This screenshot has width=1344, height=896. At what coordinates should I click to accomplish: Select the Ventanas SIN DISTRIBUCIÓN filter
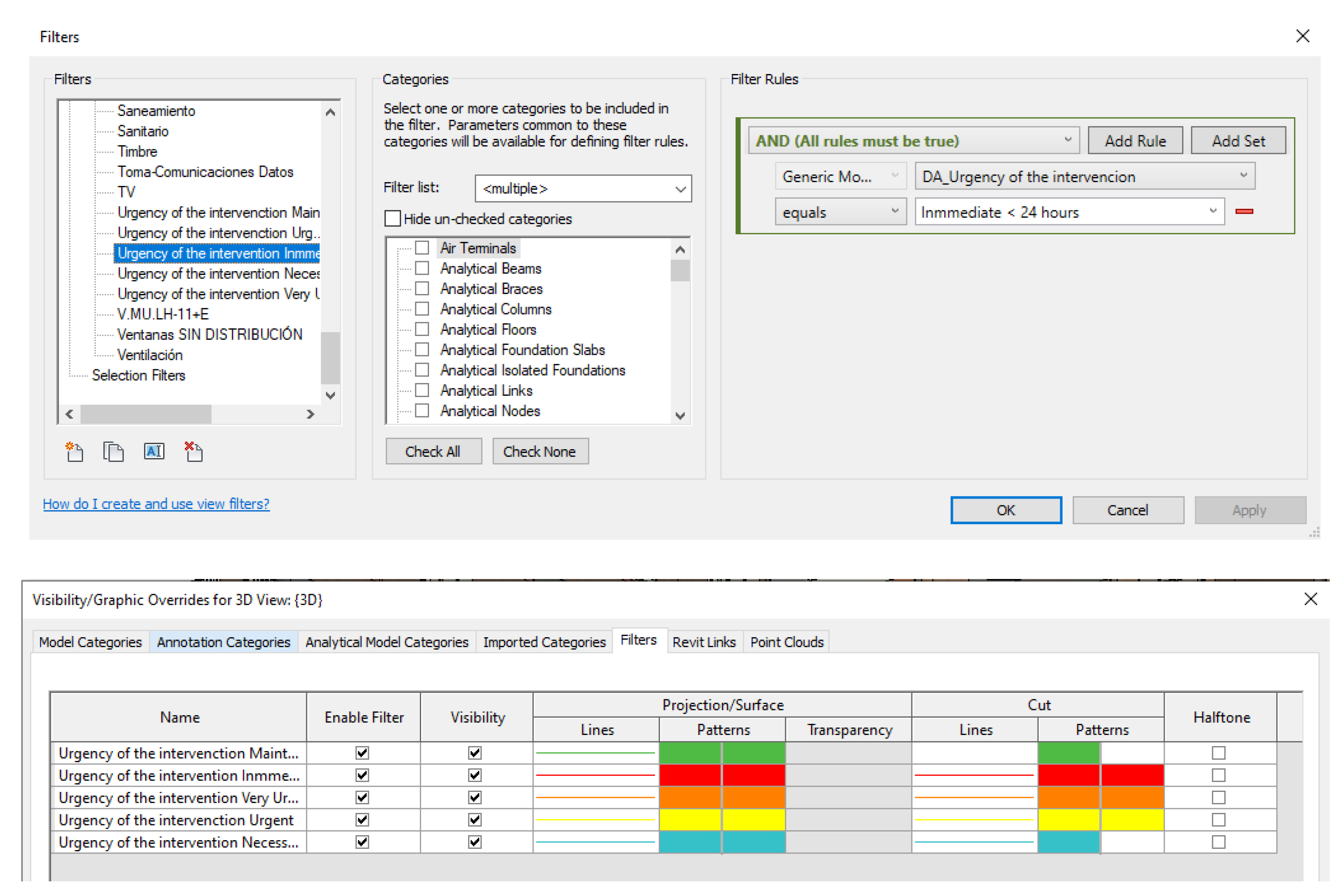click(x=210, y=334)
